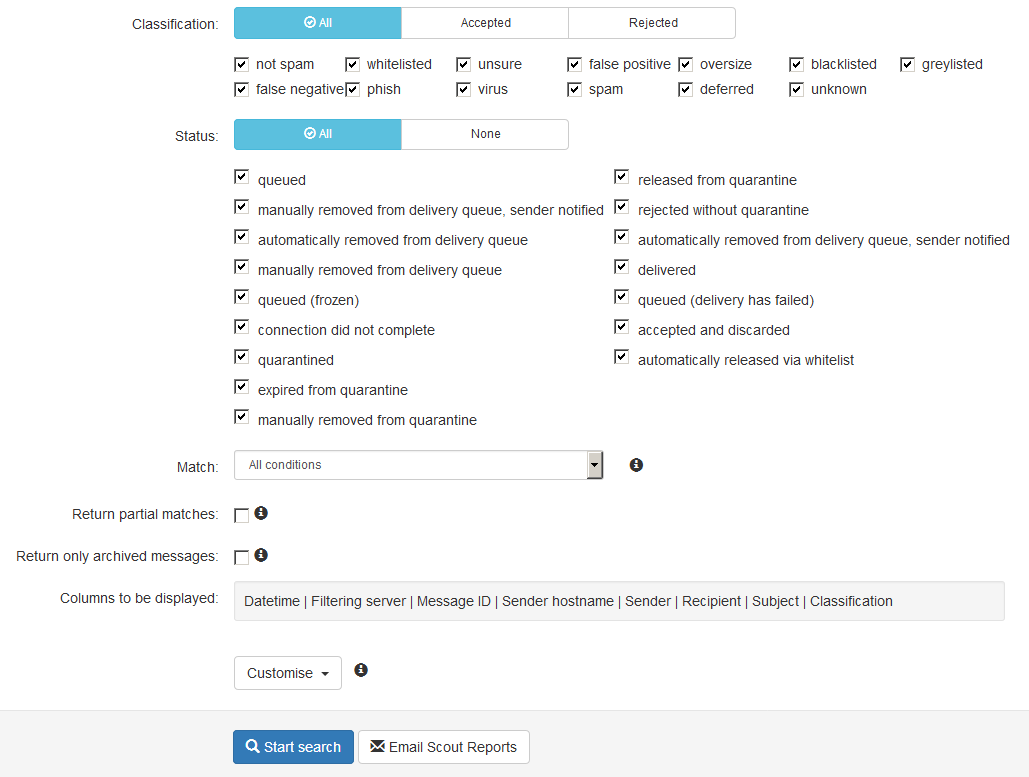The height and width of the screenshot is (777, 1029).
Task: Click the info icon beside Match dropdown
Action: click(x=636, y=464)
